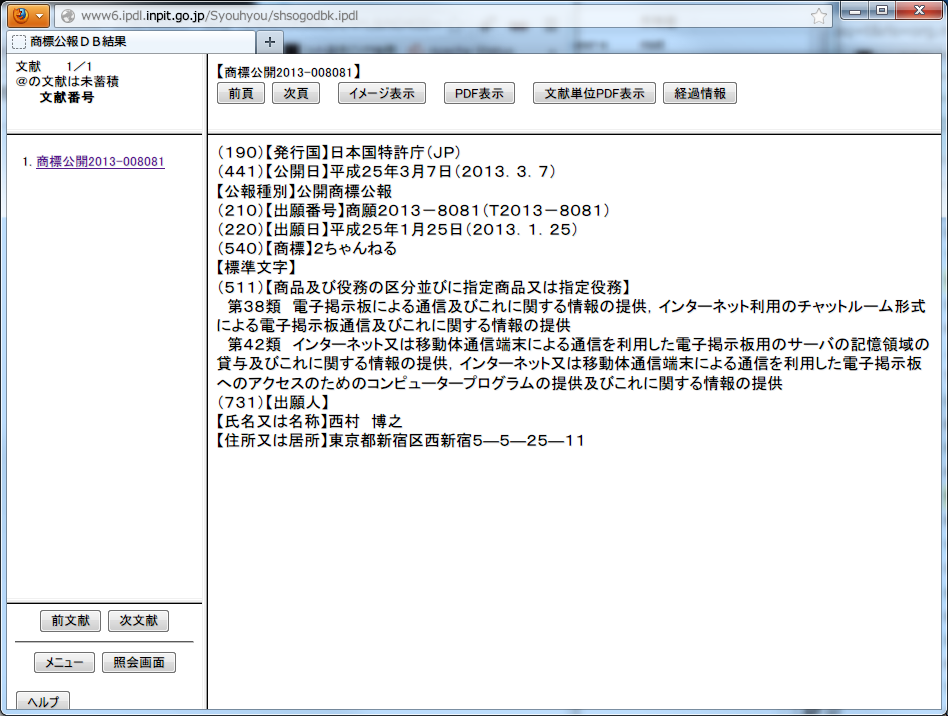Open a new tab with the plus button
Image resolution: width=948 pixels, height=716 pixels.
[x=270, y=42]
